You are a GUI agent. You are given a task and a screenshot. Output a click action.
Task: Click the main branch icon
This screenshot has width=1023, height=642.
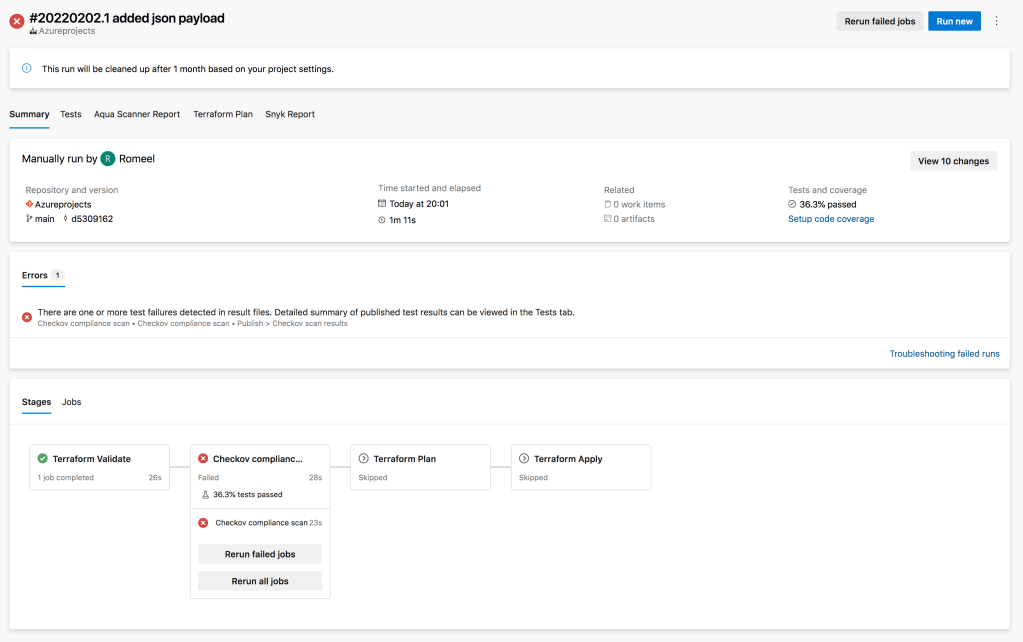[x=29, y=219]
